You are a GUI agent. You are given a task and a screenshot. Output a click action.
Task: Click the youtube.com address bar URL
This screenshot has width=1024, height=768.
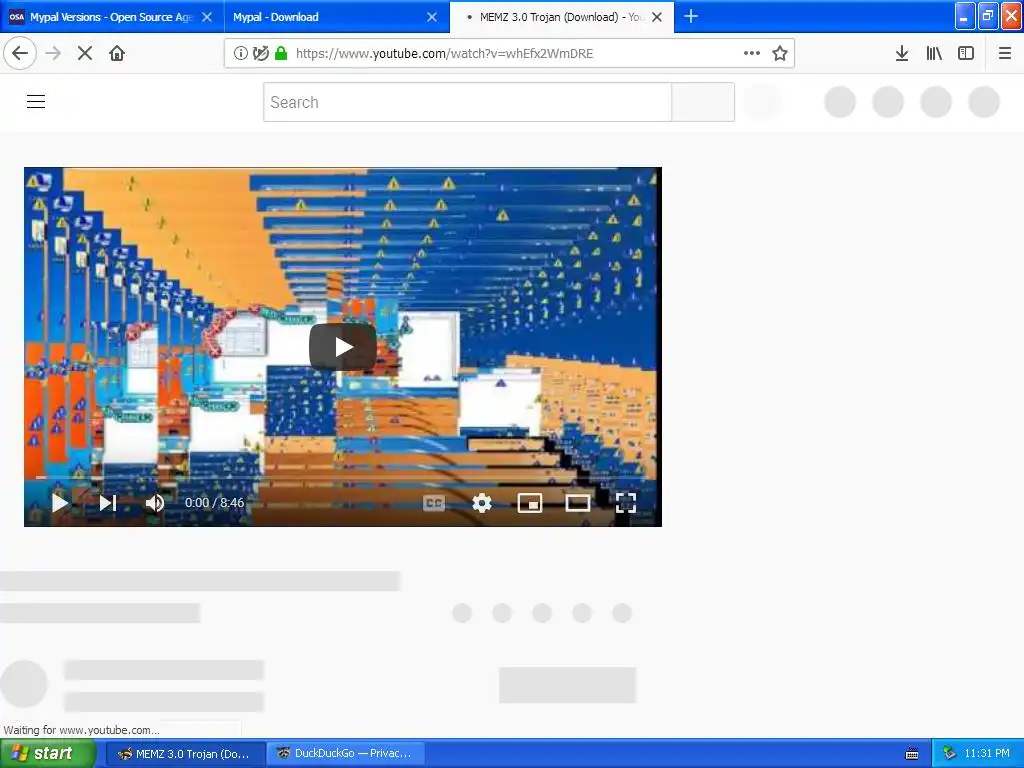[x=444, y=54]
